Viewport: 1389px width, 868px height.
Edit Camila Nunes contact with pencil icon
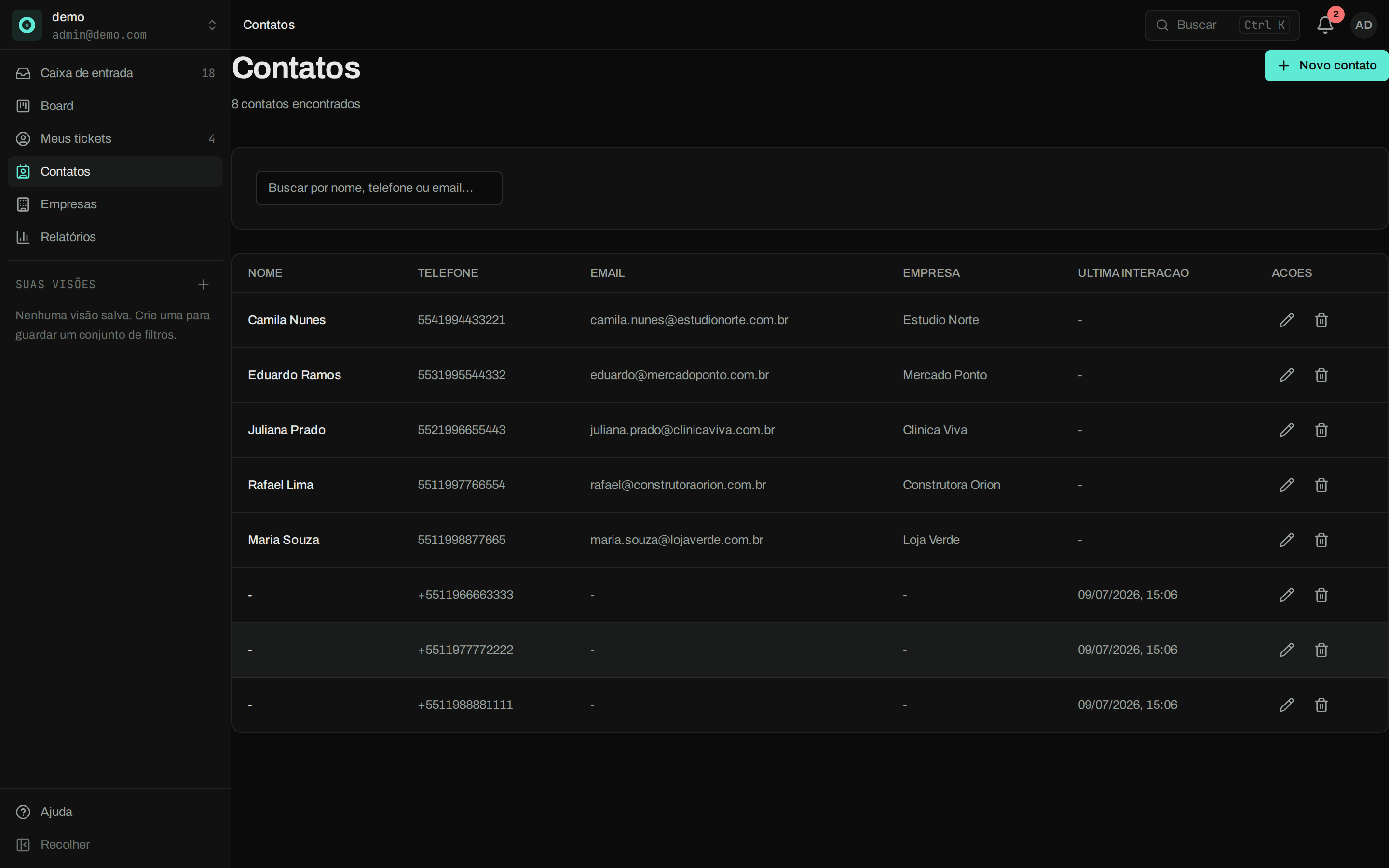point(1286,320)
